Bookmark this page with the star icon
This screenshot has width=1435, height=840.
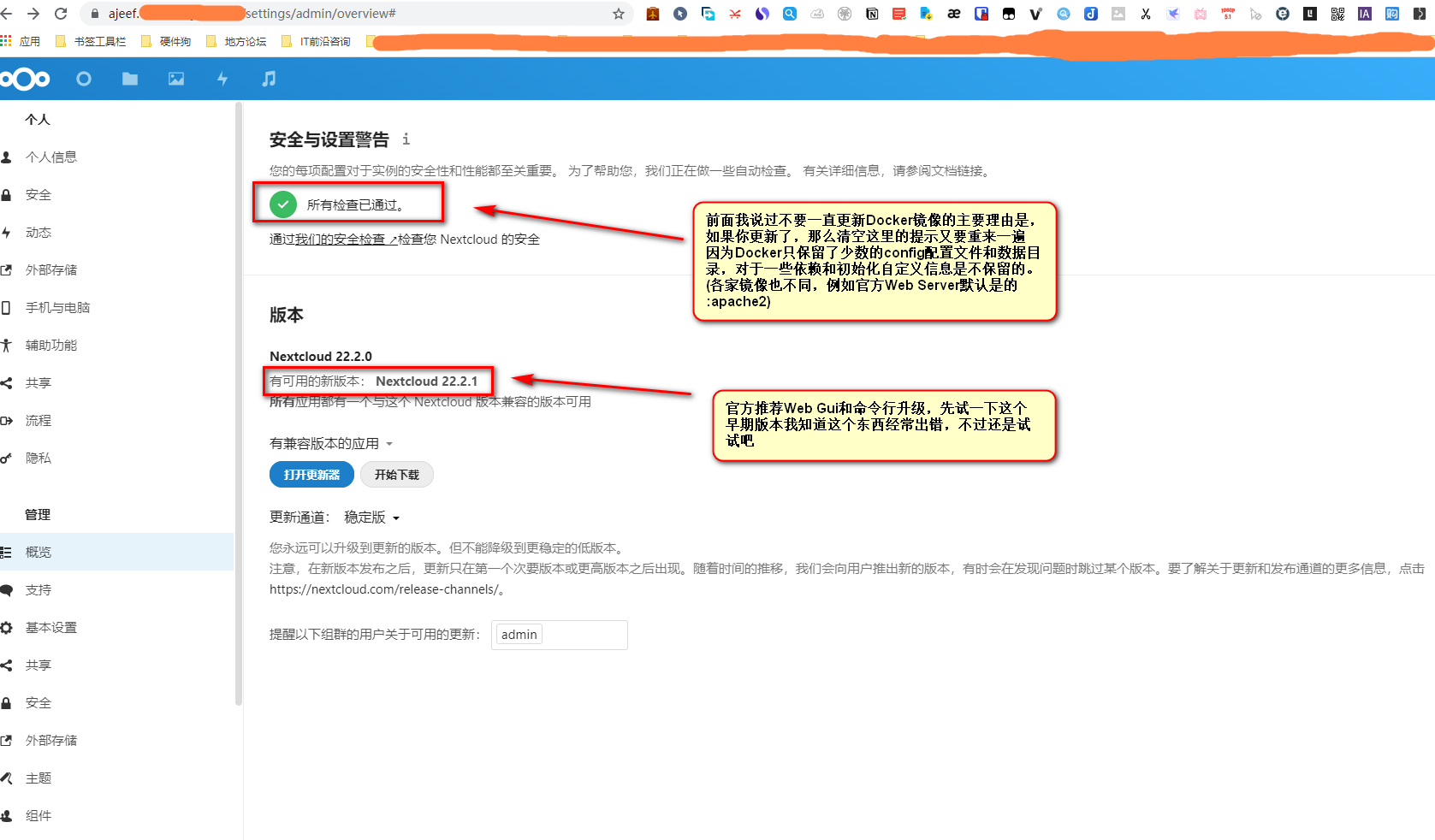(619, 14)
